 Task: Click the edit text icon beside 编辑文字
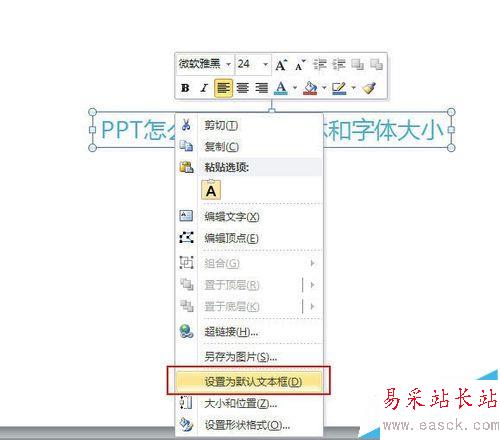[186, 216]
